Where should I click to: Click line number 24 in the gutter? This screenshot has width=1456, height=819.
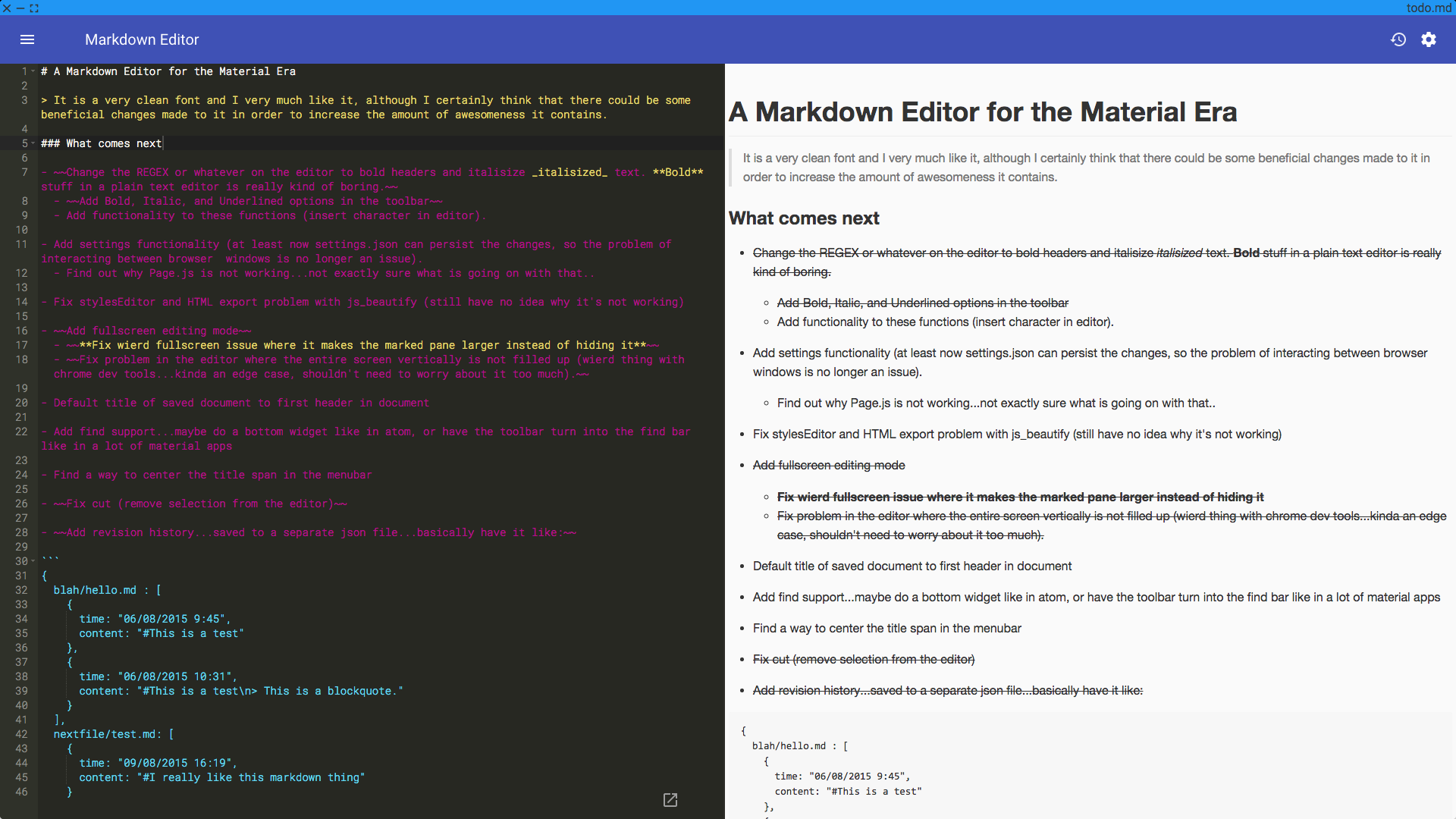tap(21, 475)
